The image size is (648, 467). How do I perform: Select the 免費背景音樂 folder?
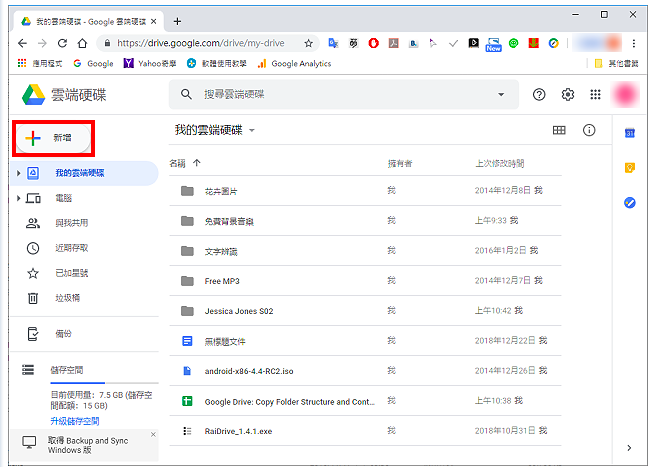coord(365,221)
